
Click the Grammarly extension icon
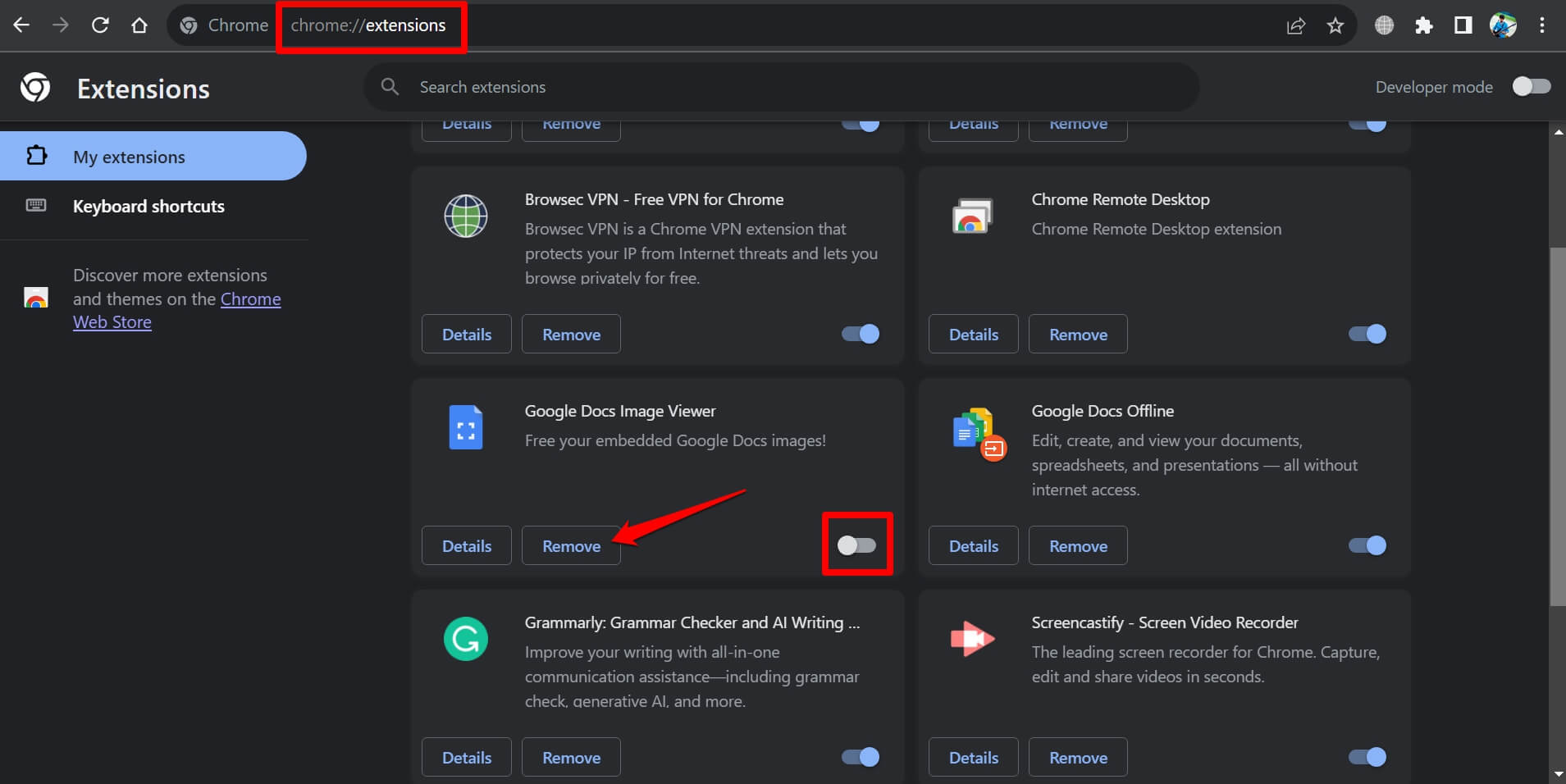click(x=465, y=638)
